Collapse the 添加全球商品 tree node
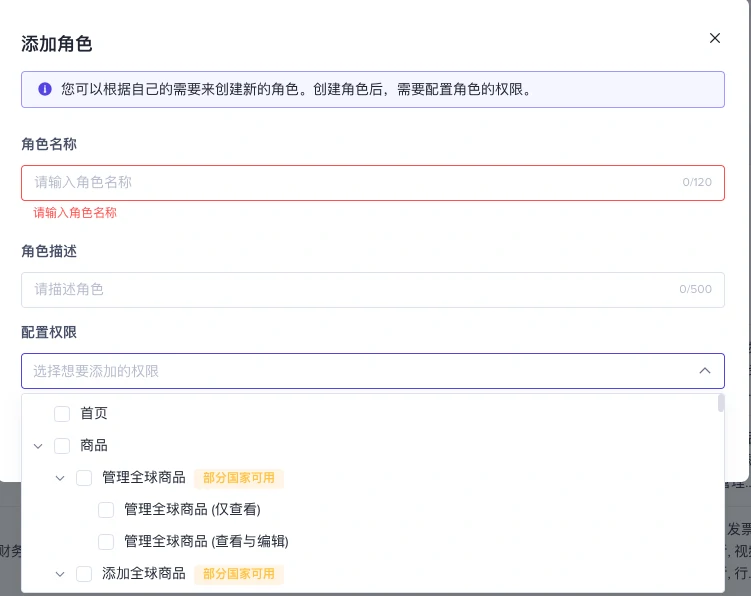 tap(60, 574)
